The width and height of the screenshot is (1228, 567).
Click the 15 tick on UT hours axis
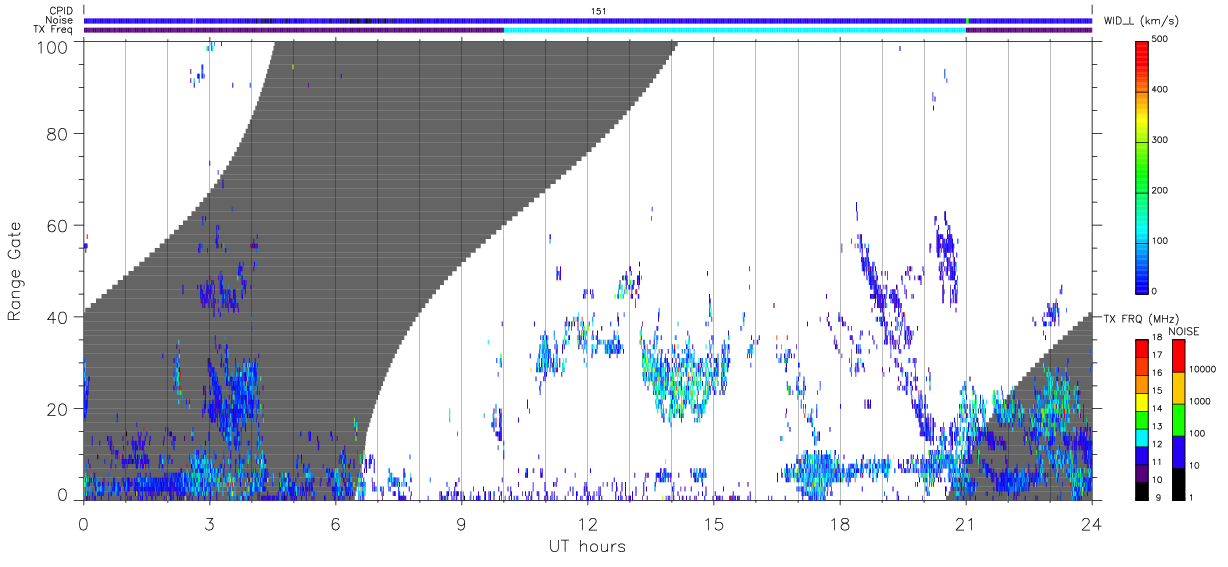tap(713, 523)
